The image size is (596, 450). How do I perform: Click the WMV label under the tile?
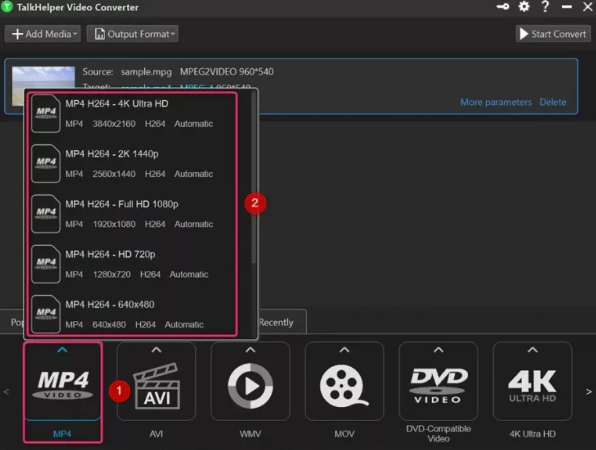pyautogui.click(x=250, y=434)
